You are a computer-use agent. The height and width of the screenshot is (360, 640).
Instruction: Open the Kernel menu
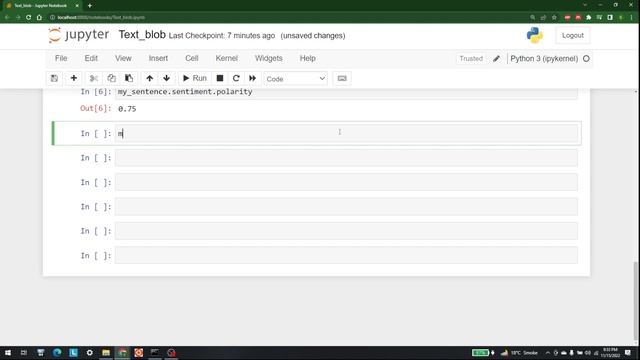tap(227, 58)
